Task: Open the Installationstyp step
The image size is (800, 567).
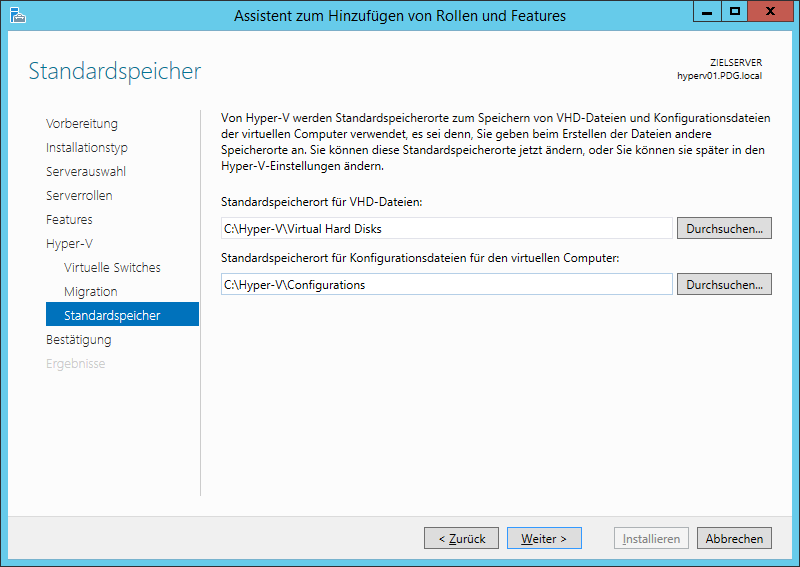Action: tap(87, 148)
